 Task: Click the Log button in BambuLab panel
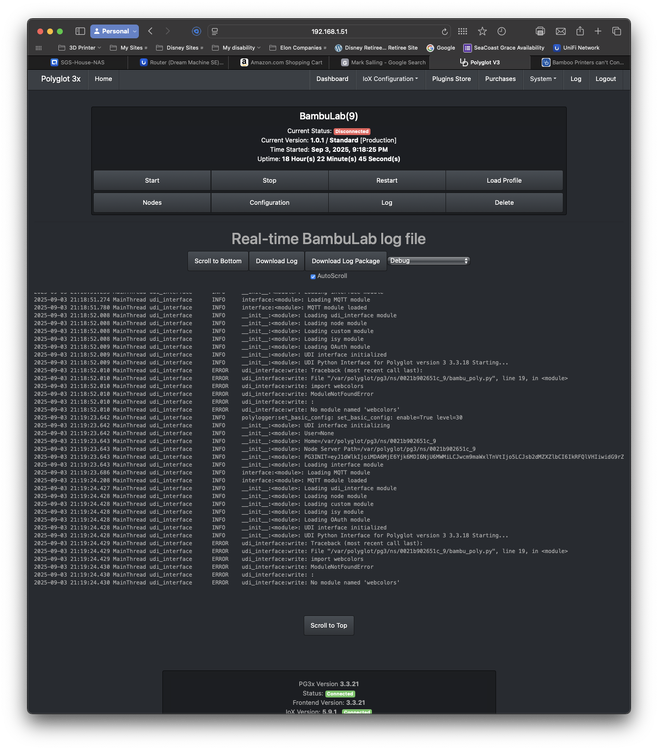click(387, 202)
